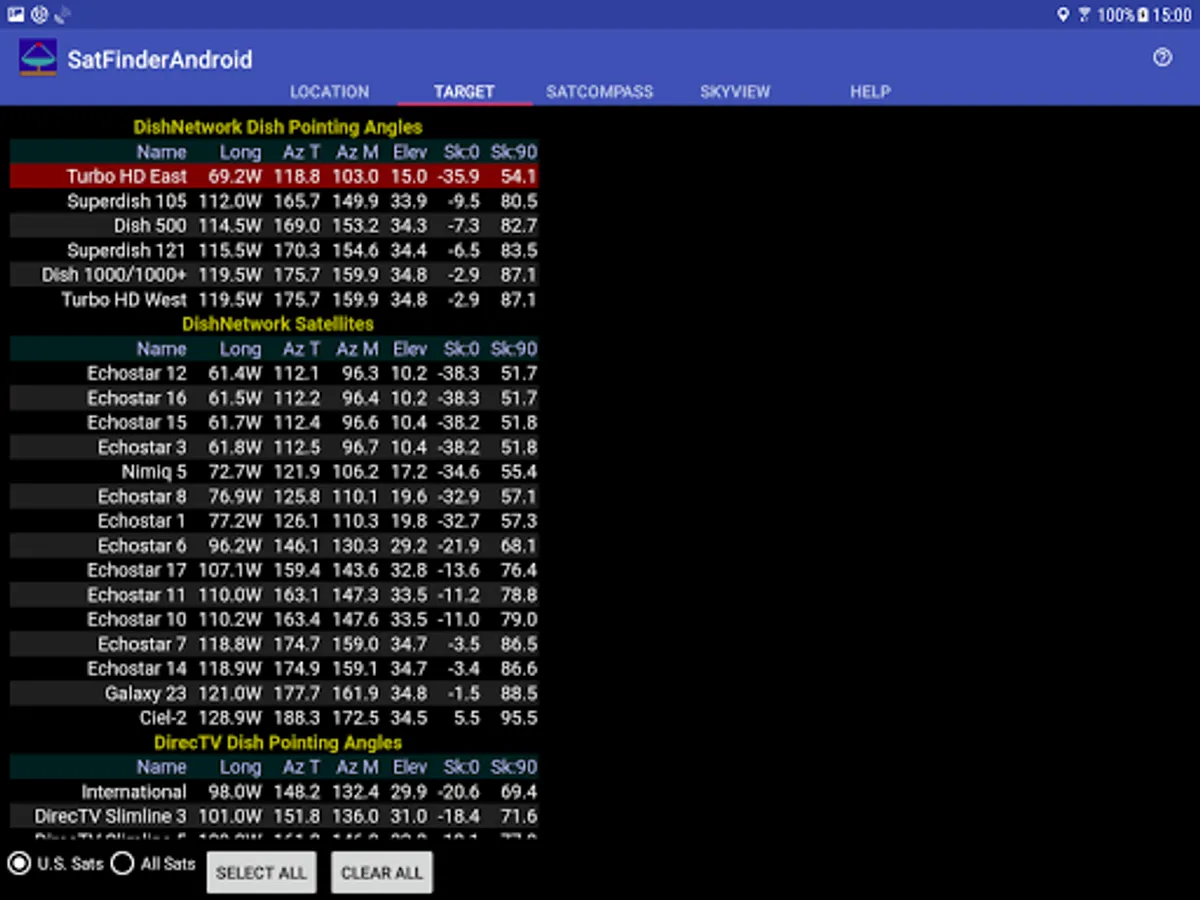The width and height of the screenshot is (1200, 900).
Task: Select the Turbo HD East row
Action: coord(274,176)
